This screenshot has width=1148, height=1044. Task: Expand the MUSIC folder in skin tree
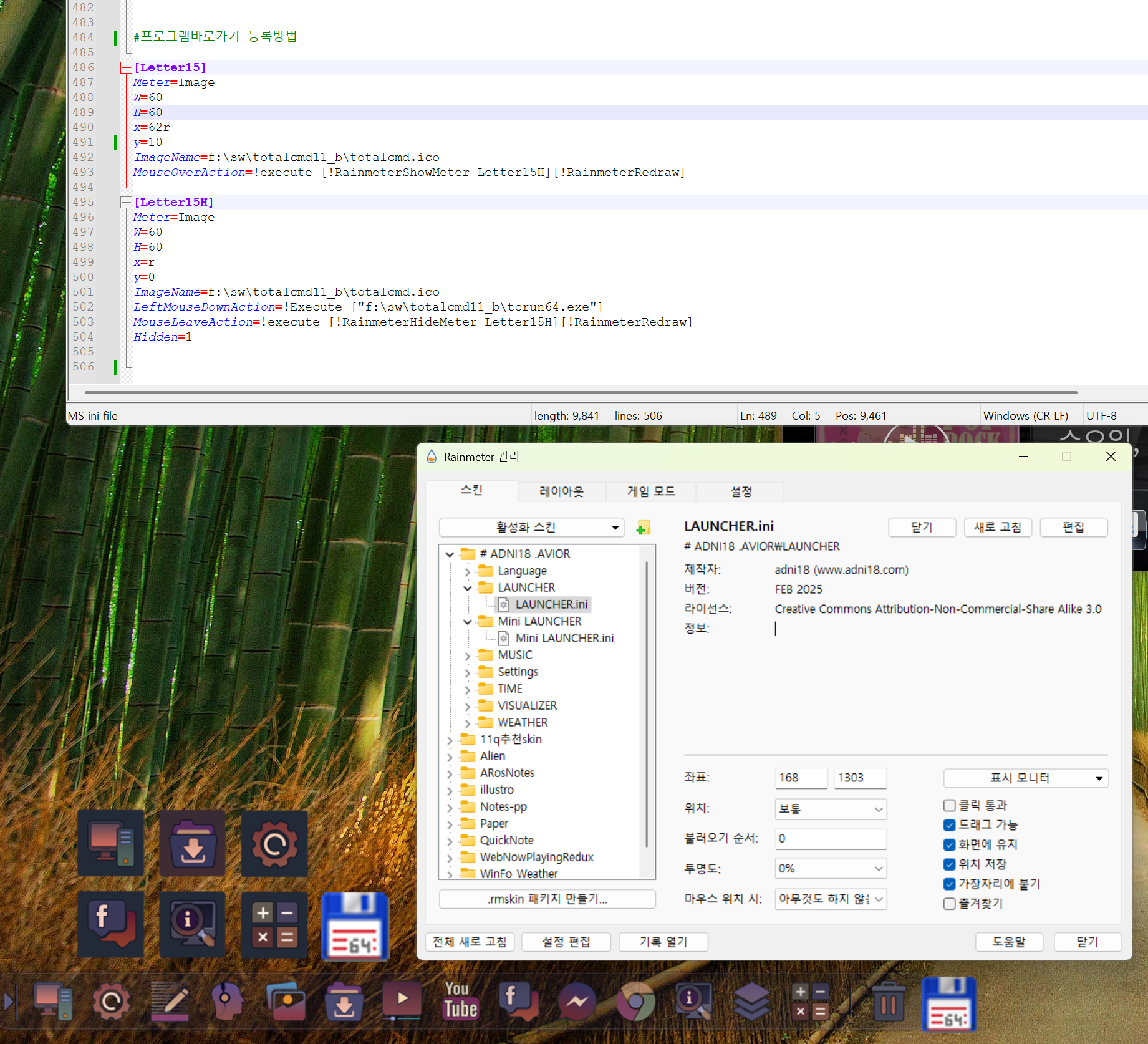click(467, 655)
